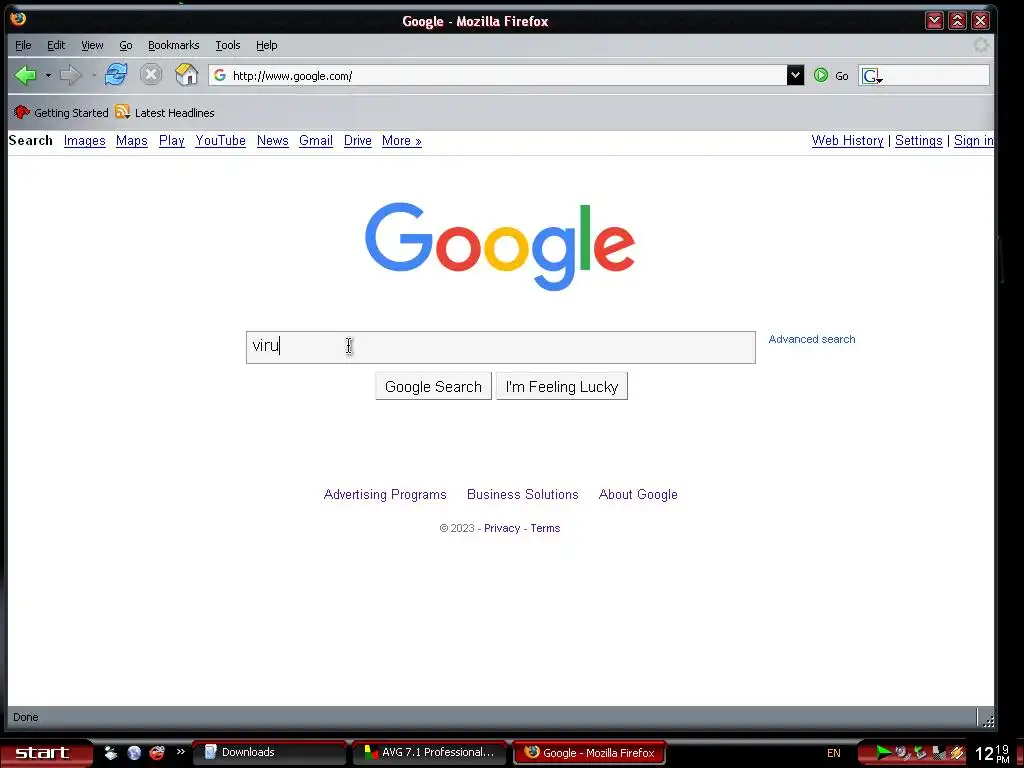Screen dimensions: 1024x768
Task: Open the Edit menu
Action: pyautogui.click(x=56, y=45)
